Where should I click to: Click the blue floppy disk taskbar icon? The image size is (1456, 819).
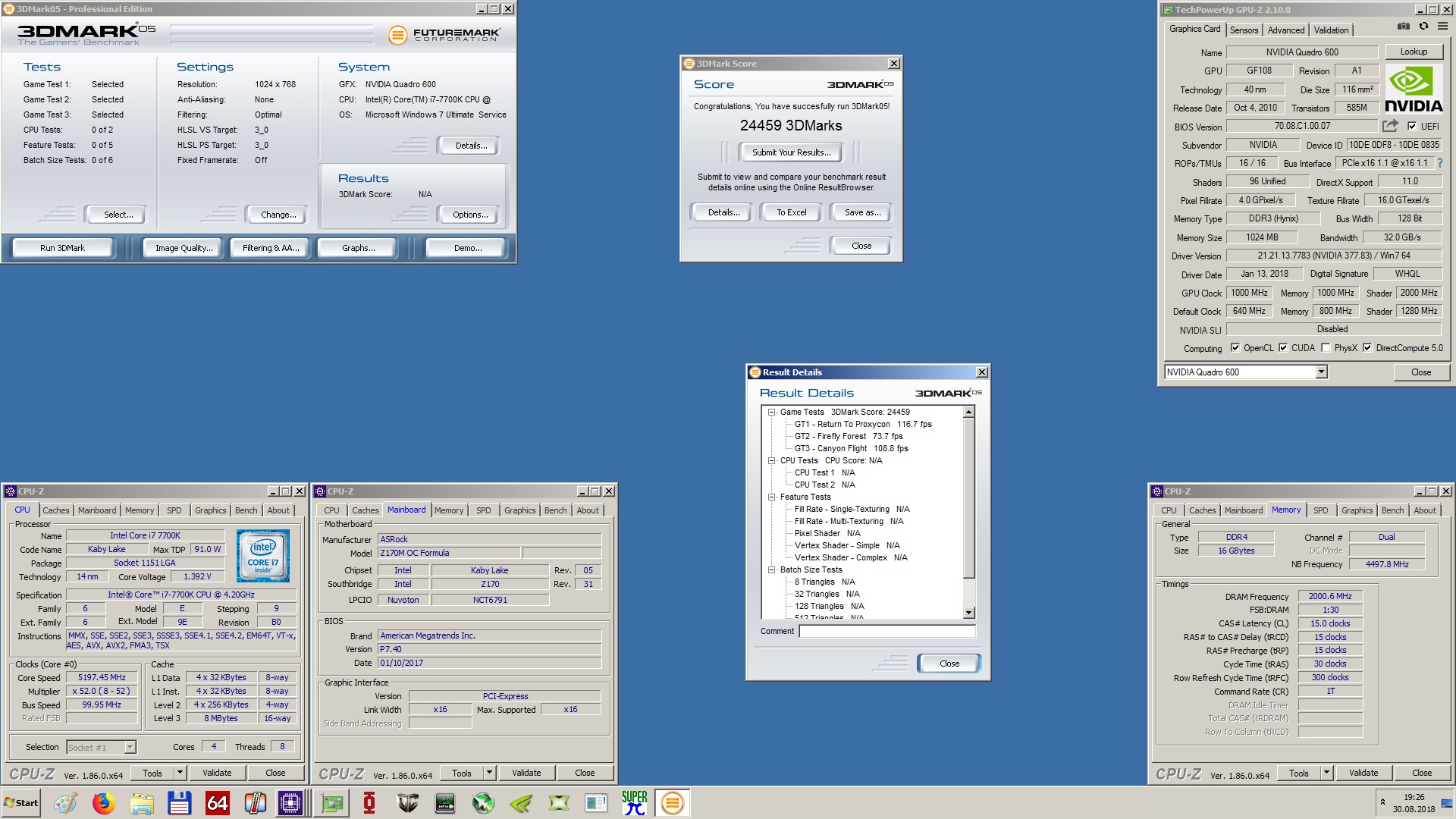(180, 803)
